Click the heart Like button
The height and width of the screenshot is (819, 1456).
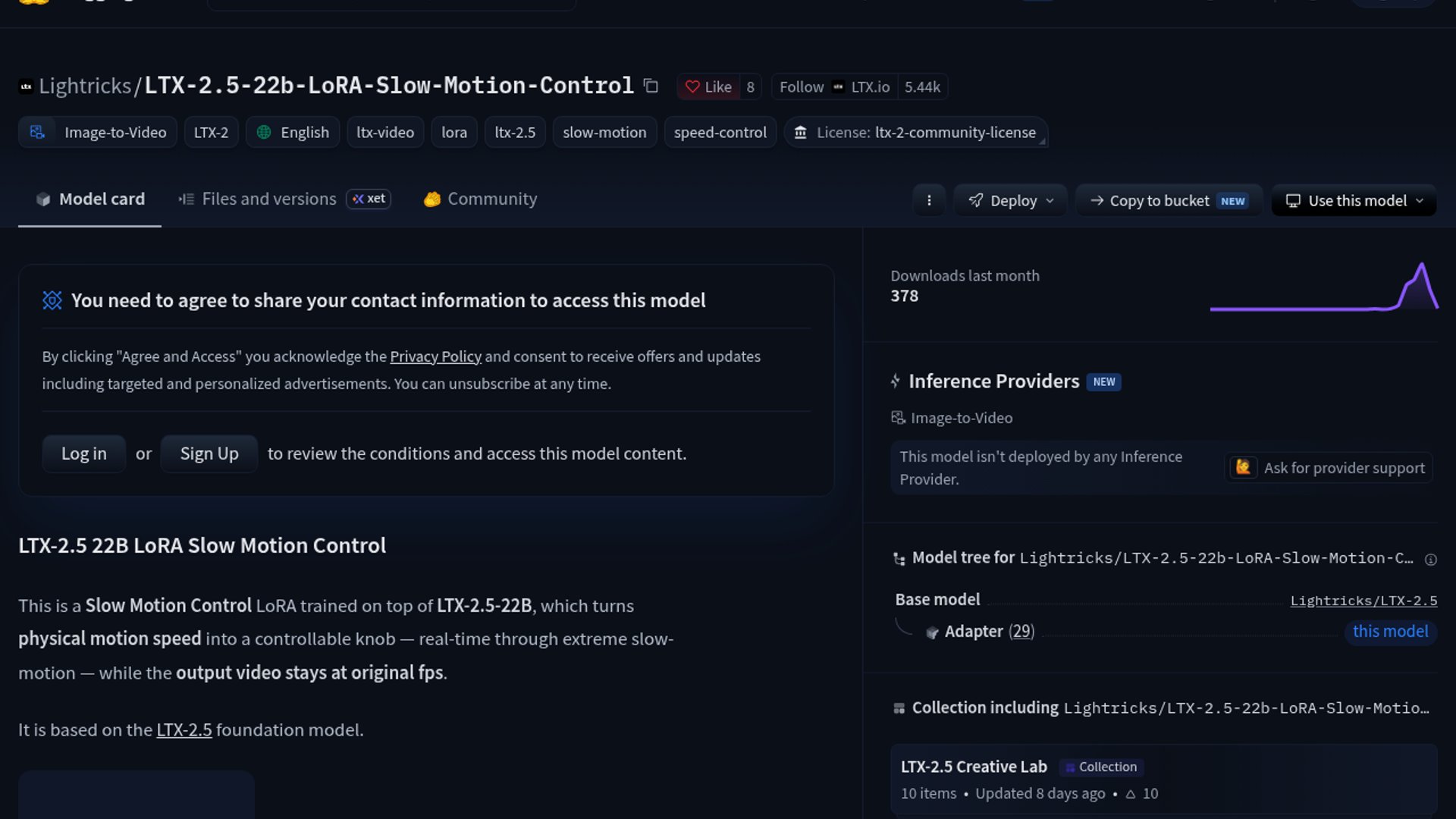708,86
